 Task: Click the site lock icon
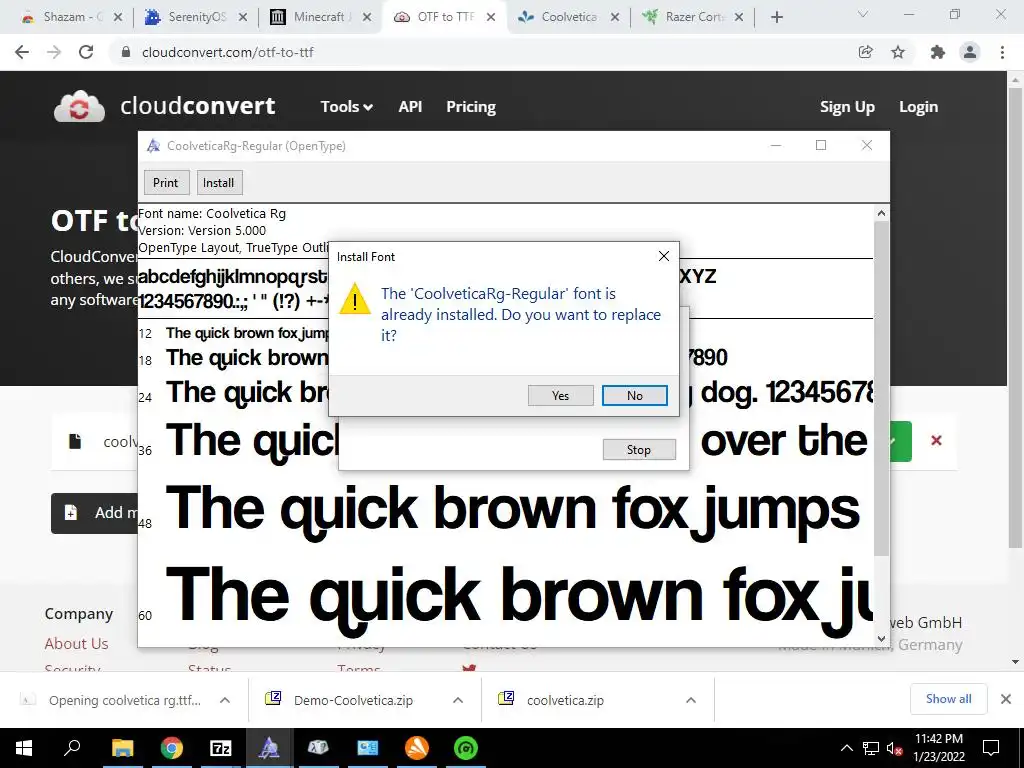pyautogui.click(x=126, y=52)
